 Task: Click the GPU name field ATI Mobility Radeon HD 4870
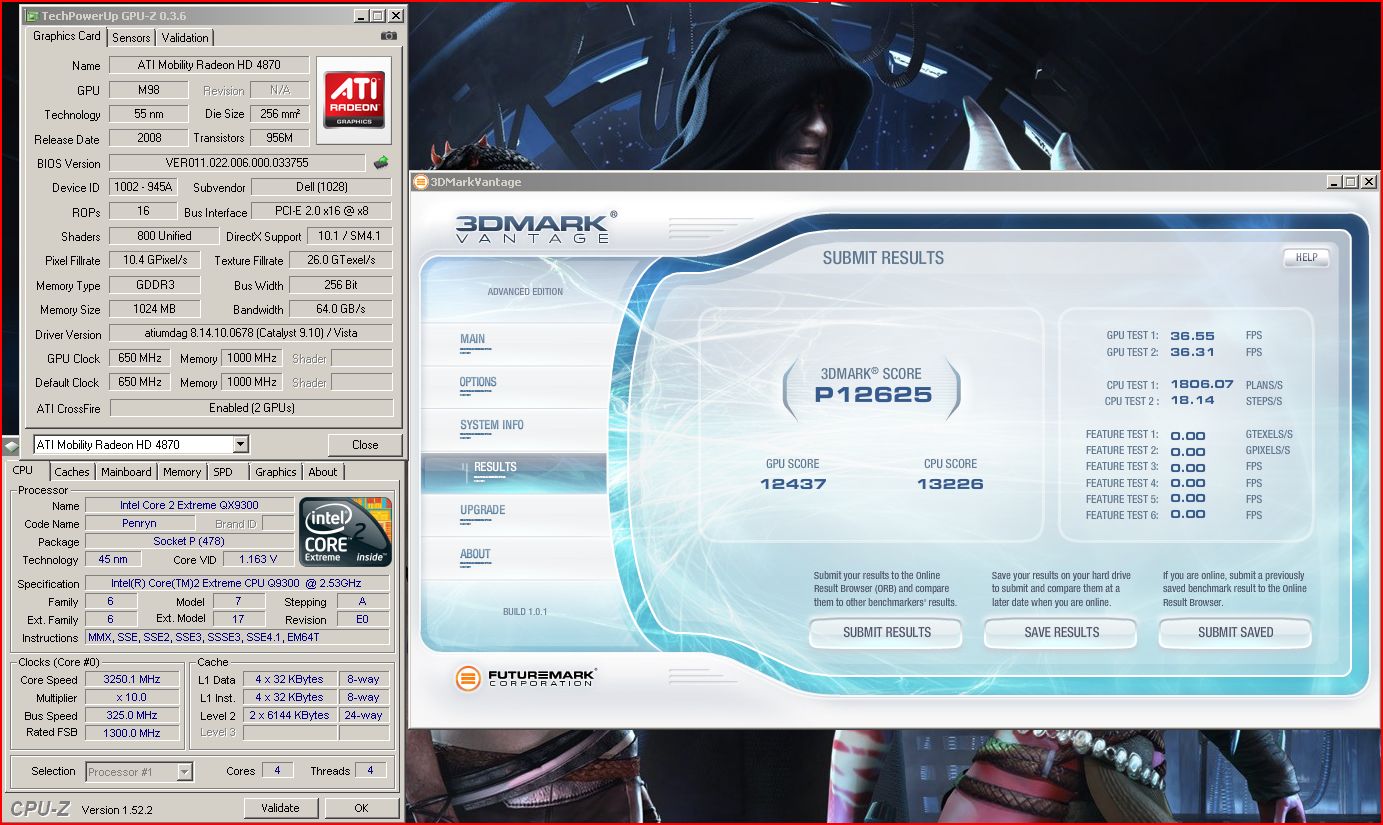point(209,65)
